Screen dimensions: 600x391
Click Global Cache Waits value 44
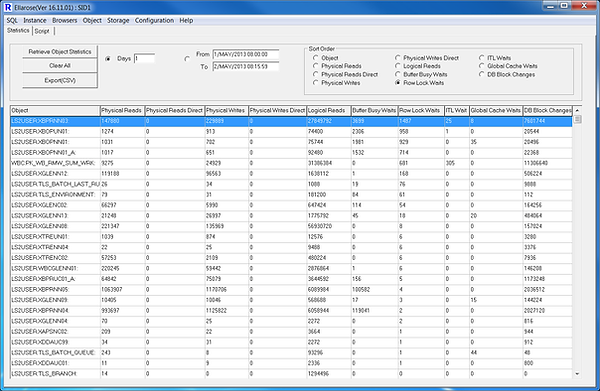coord(474,353)
